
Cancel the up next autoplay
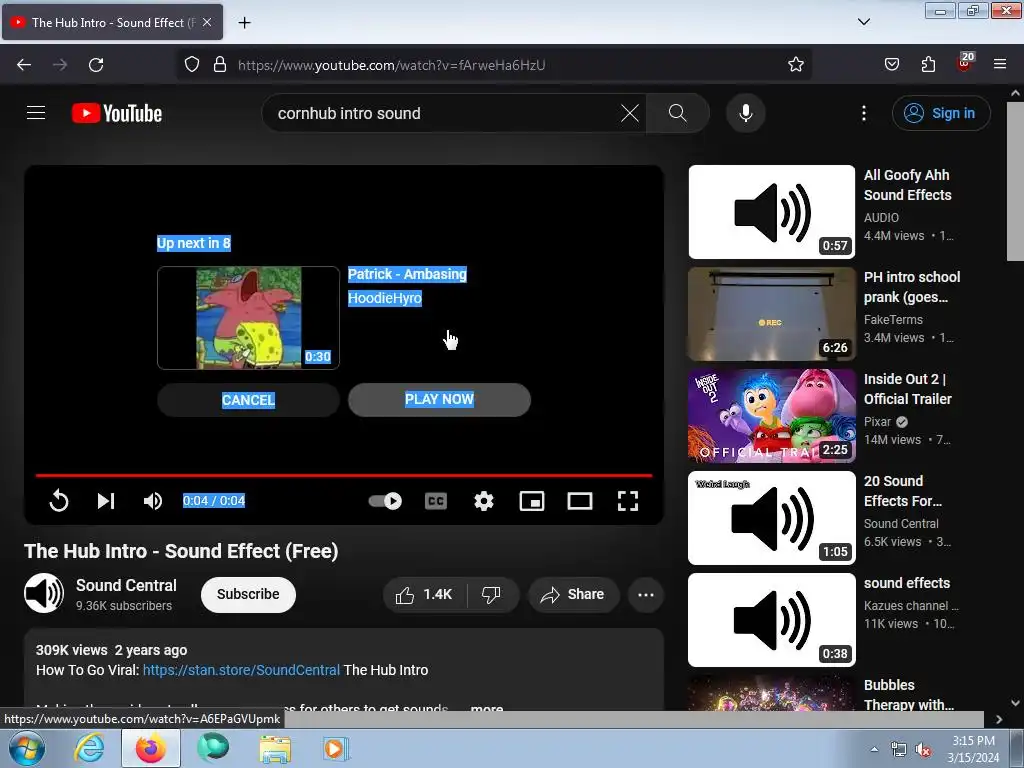coord(248,400)
